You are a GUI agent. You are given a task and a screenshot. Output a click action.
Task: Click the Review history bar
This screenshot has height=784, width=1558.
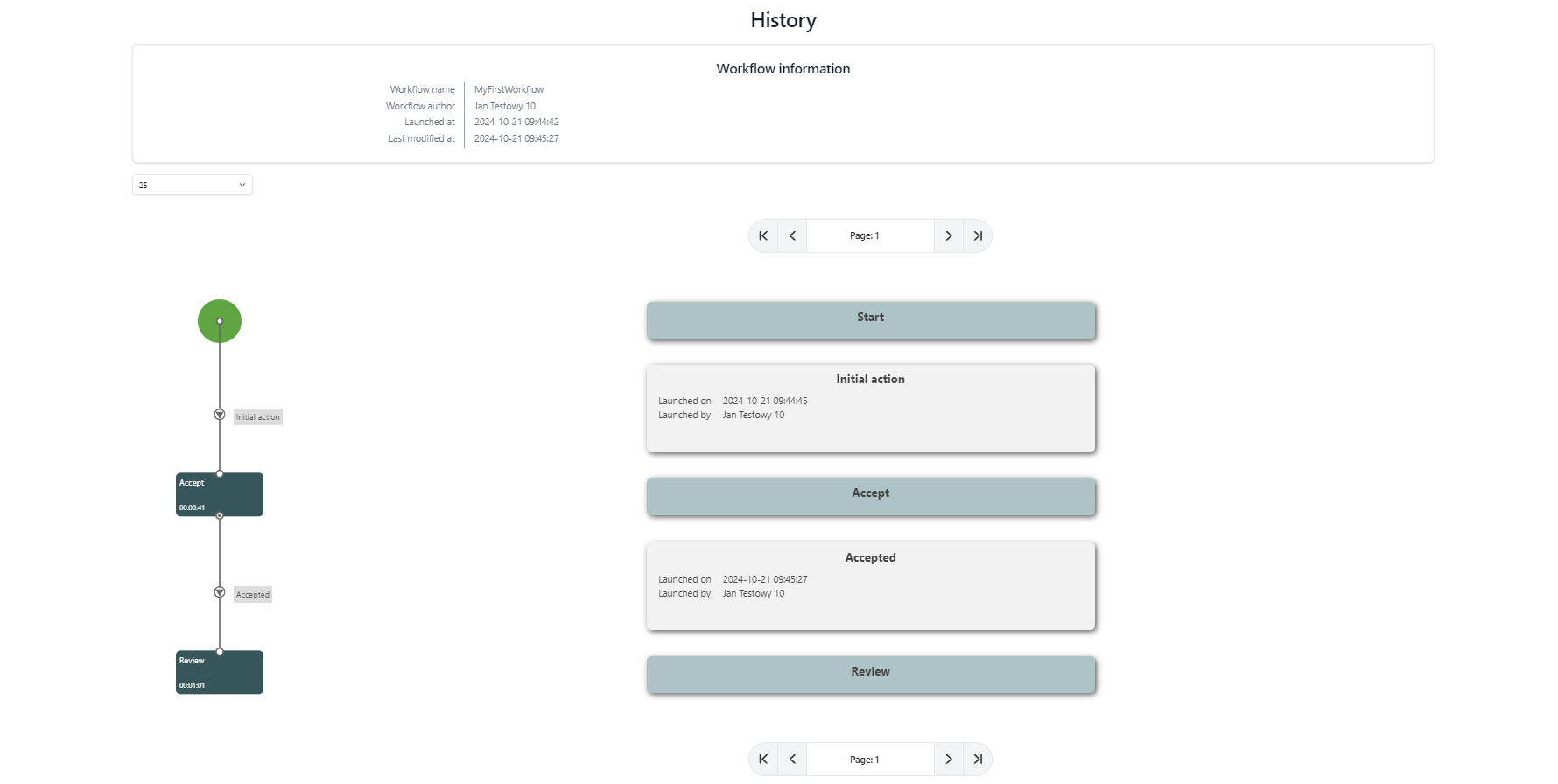tap(870, 675)
